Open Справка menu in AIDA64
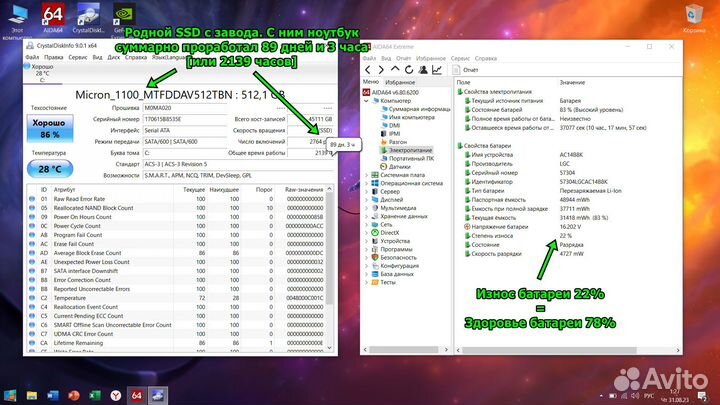Image resolution: width=720 pixels, height=405 pixels. click(x=486, y=58)
